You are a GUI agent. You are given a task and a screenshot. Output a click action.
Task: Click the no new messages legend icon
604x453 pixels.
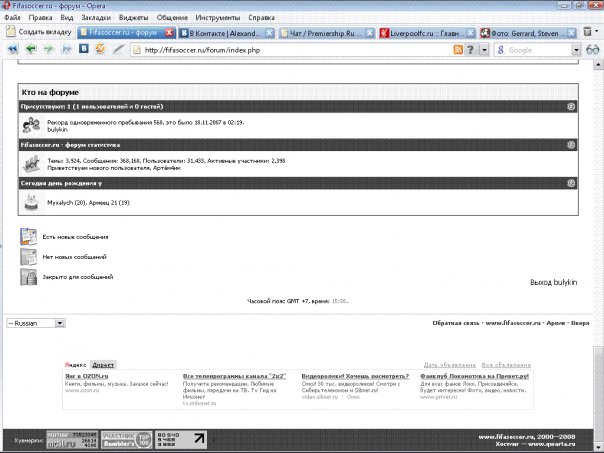[x=29, y=257]
